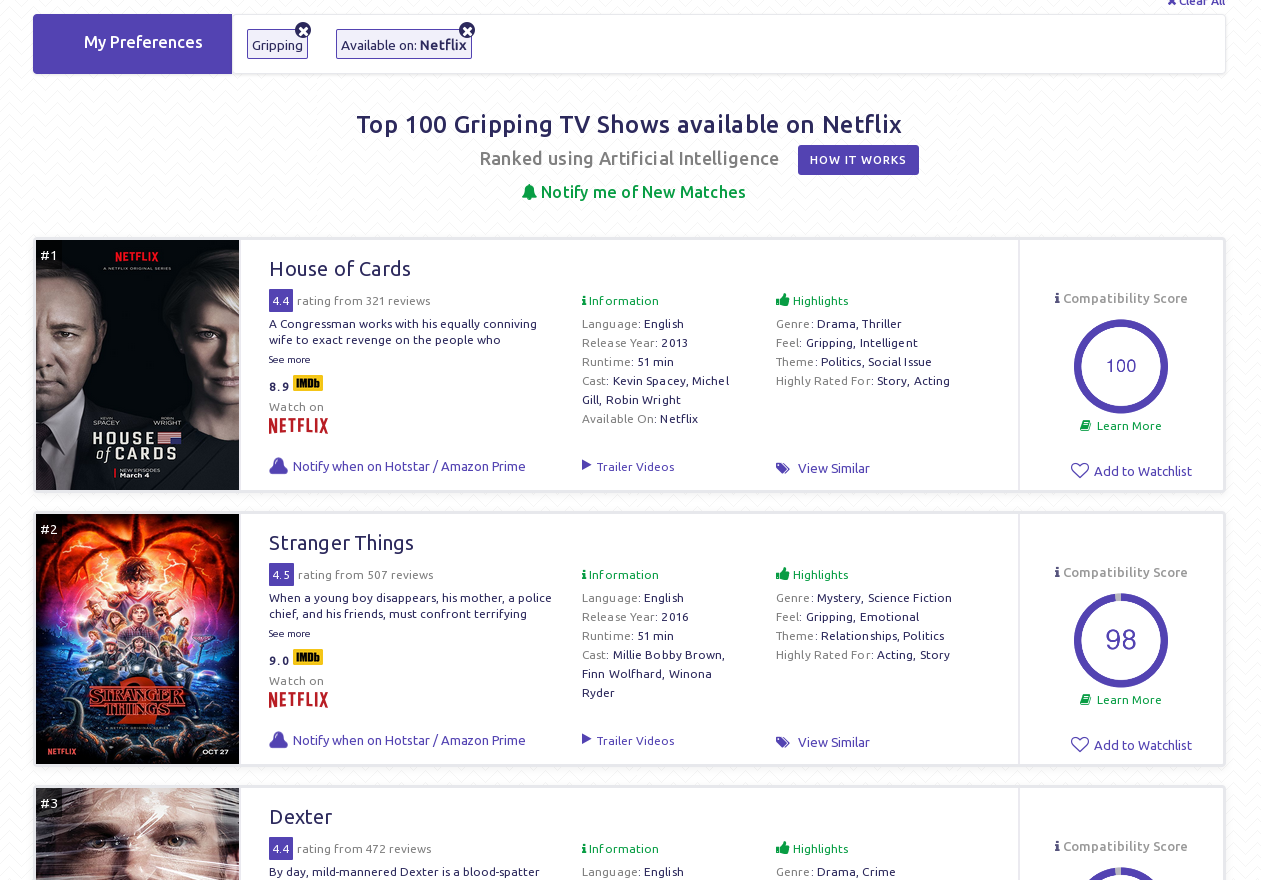Click the compatibility score 100 circle
This screenshot has width=1261, height=880.
click(1121, 366)
